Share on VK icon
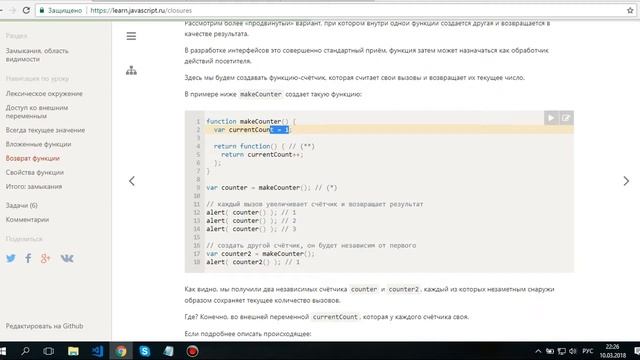This screenshot has width=640, height=360. click(67, 258)
